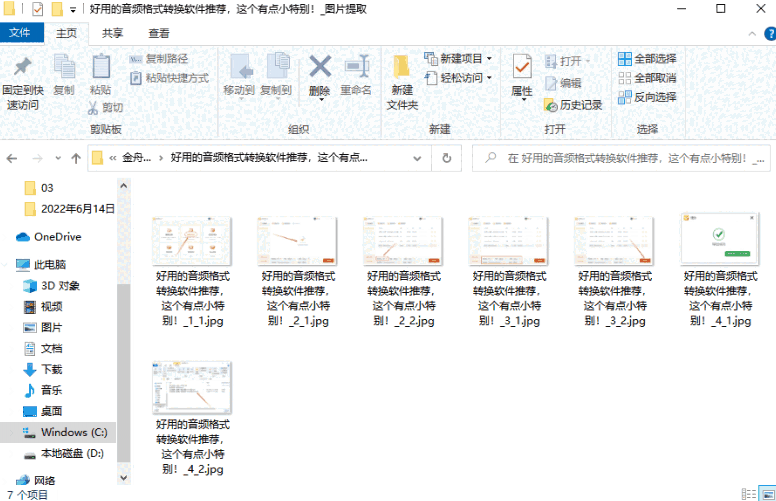Viewport: 776px width, 501px height.
Task: Click the Paste ribbon icon
Action: click(x=100, y=67)
